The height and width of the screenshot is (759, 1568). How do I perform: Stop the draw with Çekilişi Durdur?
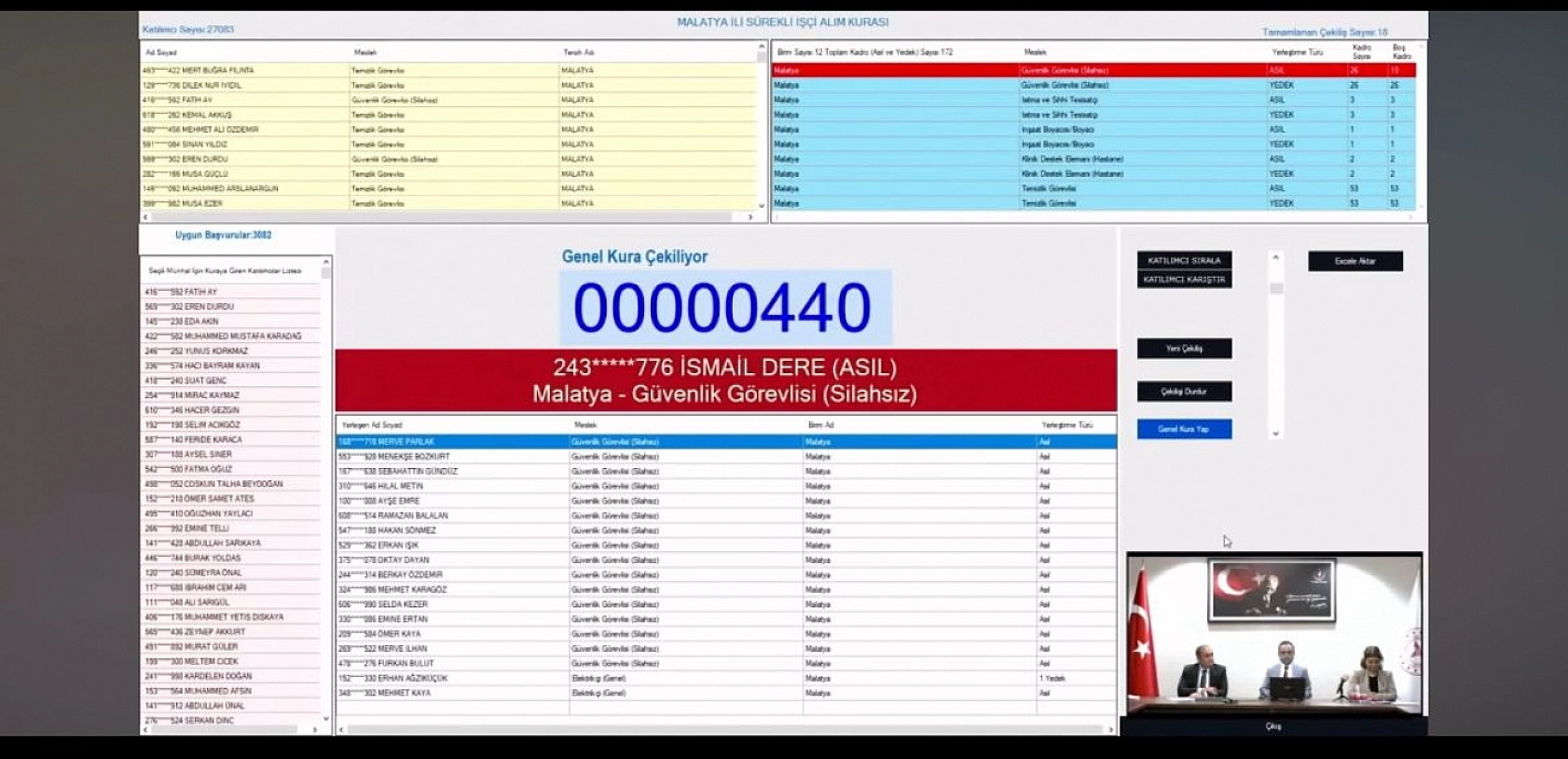click(x=1183, y=392)
